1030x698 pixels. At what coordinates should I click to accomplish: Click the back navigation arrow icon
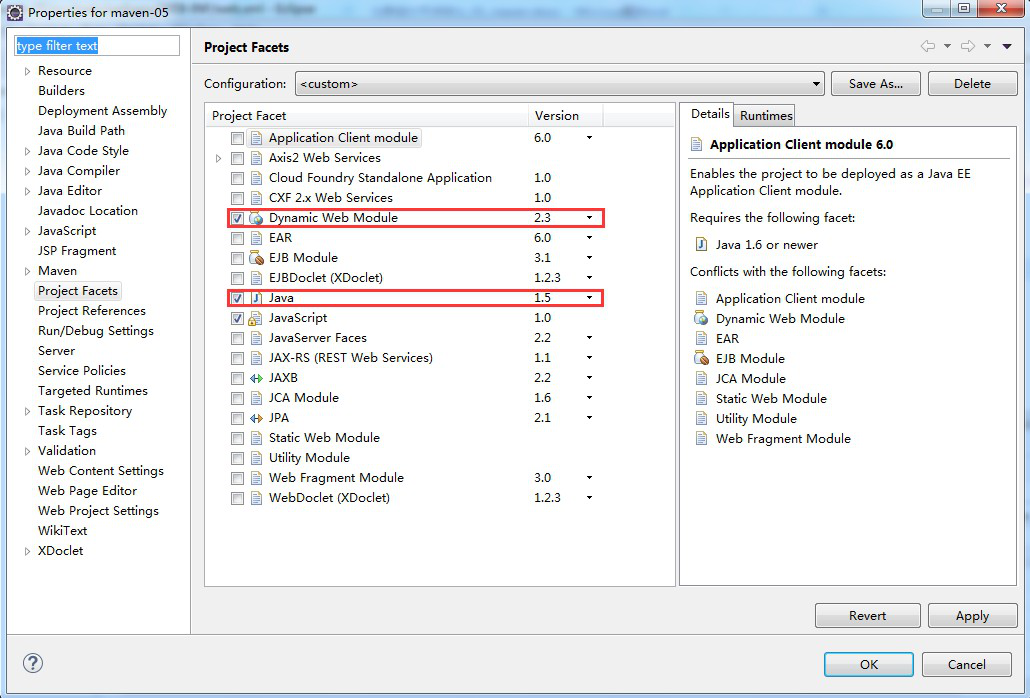coord(927,47)
